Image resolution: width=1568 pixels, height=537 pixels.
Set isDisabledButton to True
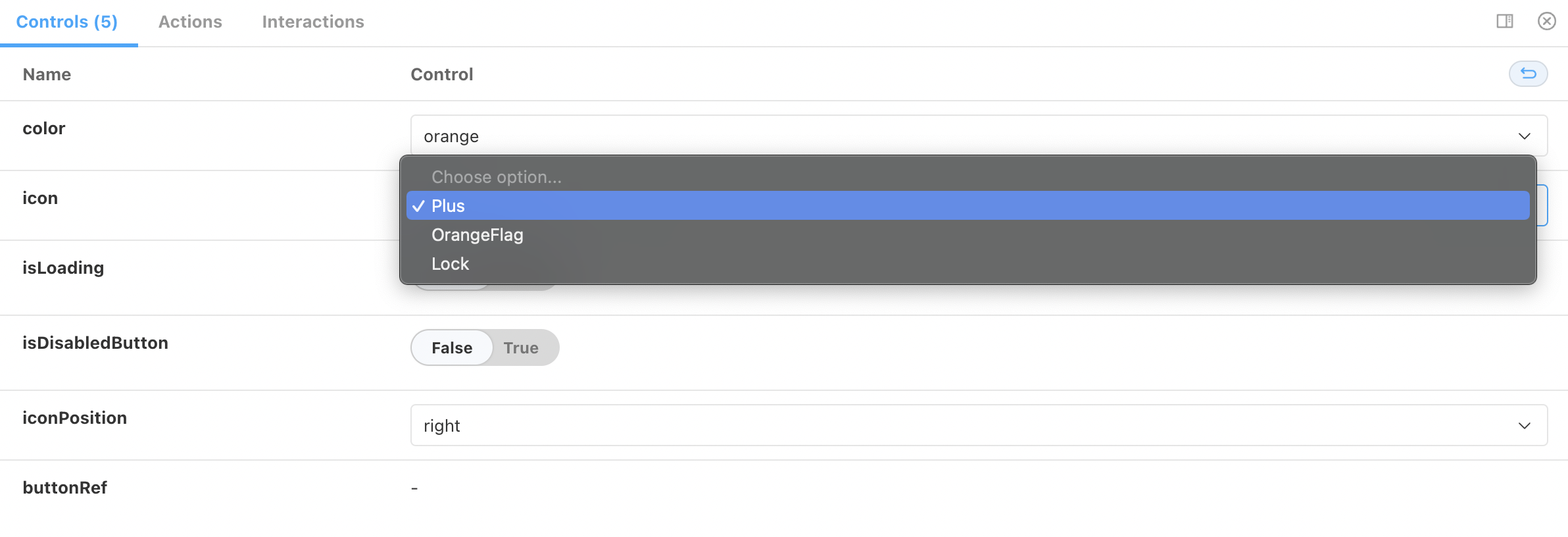pyautogui.click(x=521, y=347)
